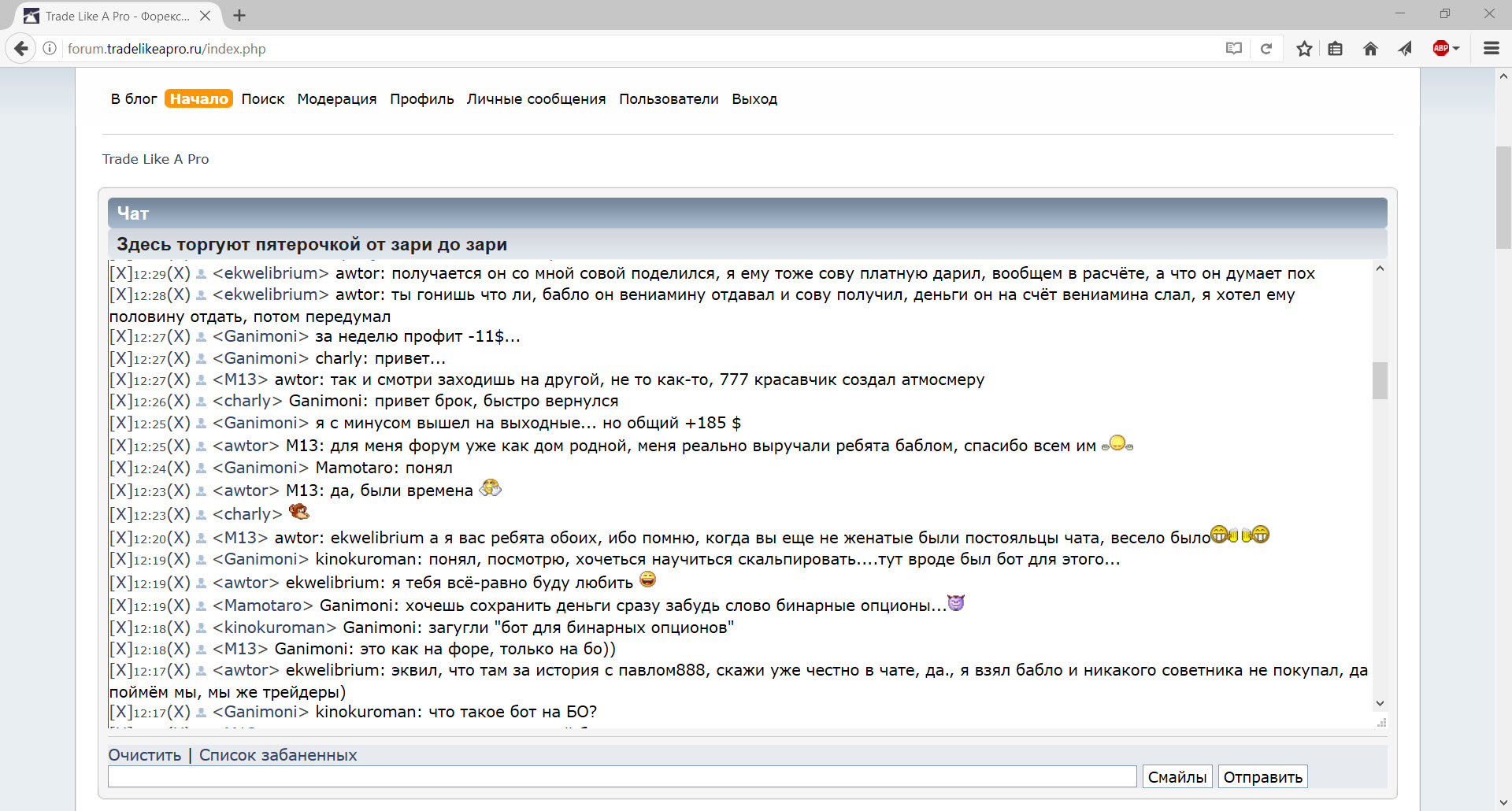The height and width of the screenshot is (811, 1512).
Task: Click the page scrollbar up arrow
Action: coord(1503,76)
